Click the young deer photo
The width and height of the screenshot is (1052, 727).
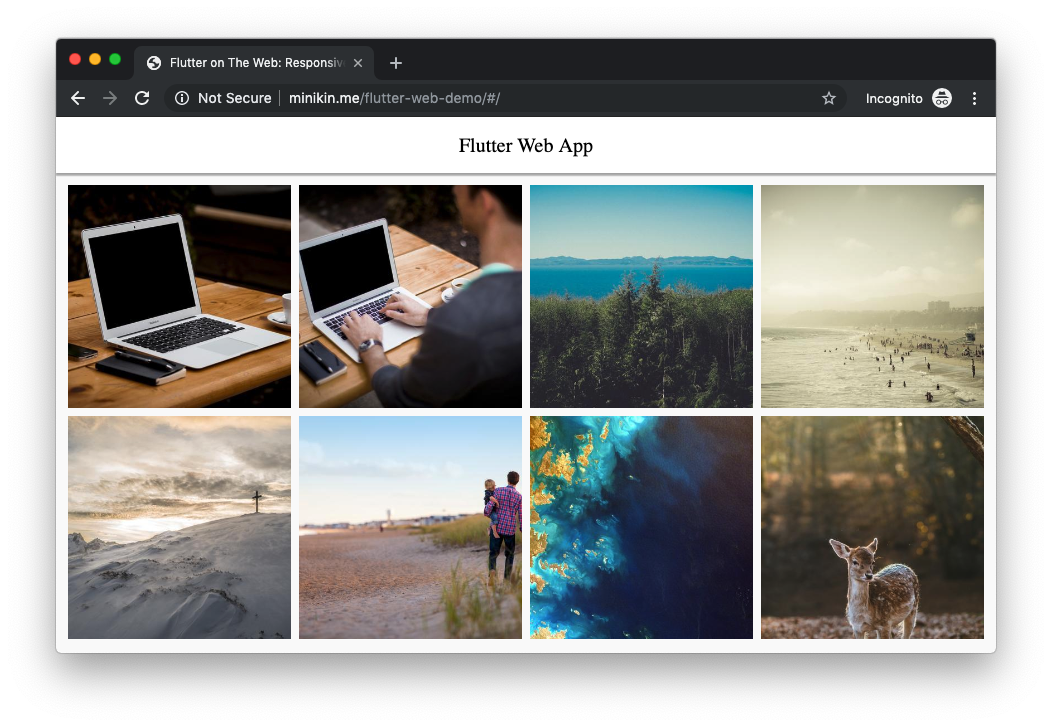pos(872,527)
